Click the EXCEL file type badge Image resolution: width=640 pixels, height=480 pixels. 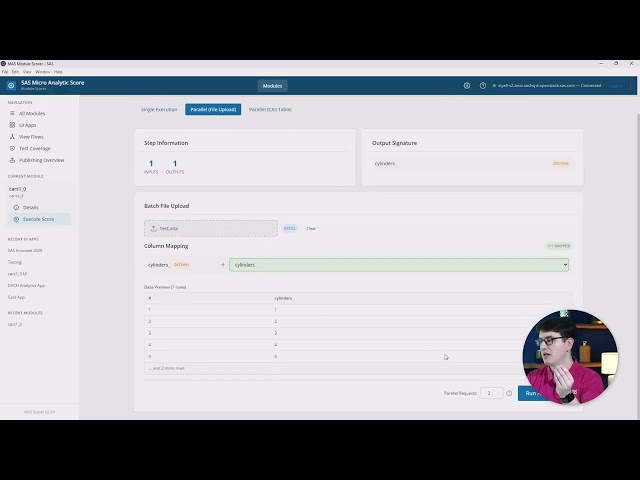(290, 229)
